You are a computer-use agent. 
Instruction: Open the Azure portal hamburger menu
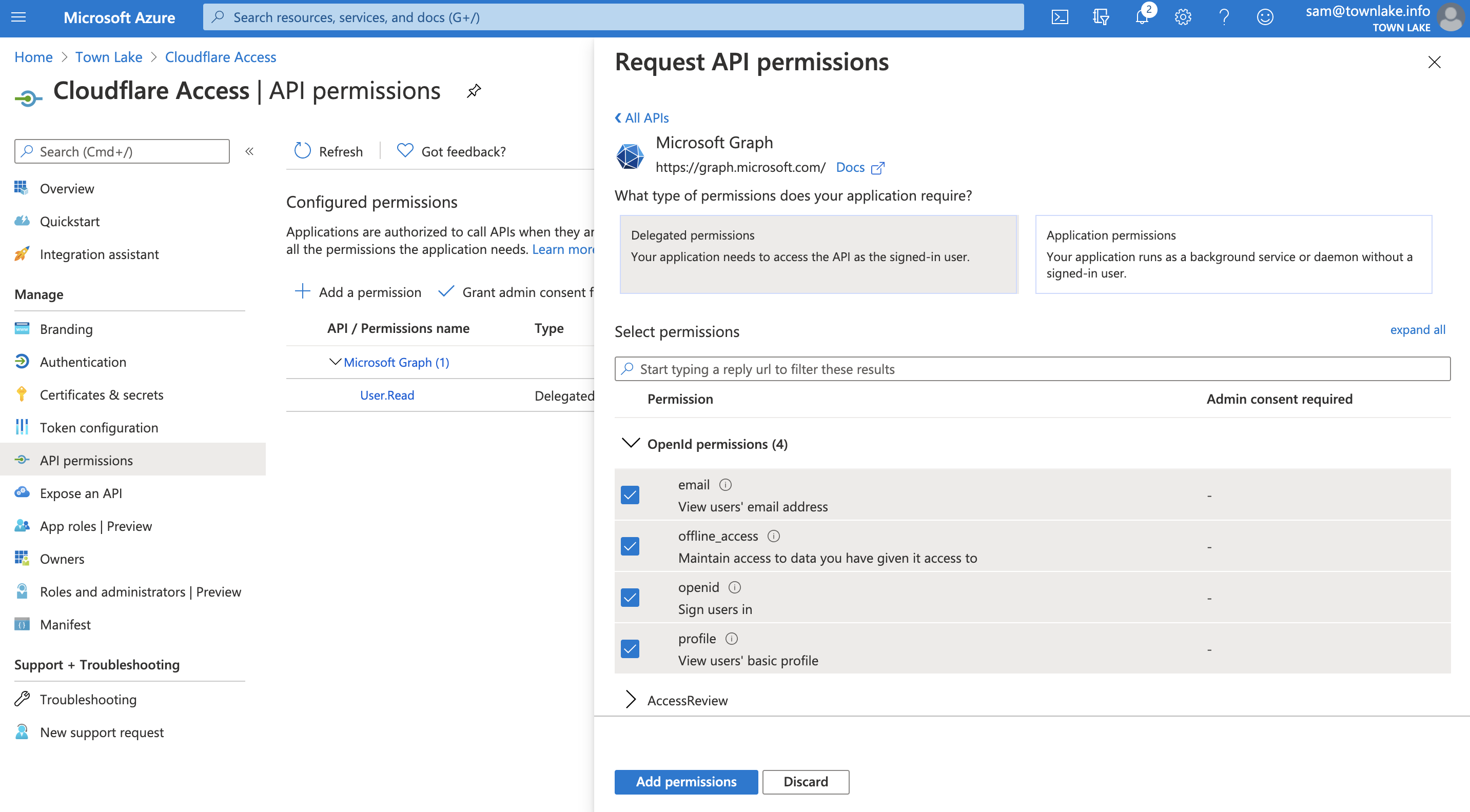[x=18, y=17]
